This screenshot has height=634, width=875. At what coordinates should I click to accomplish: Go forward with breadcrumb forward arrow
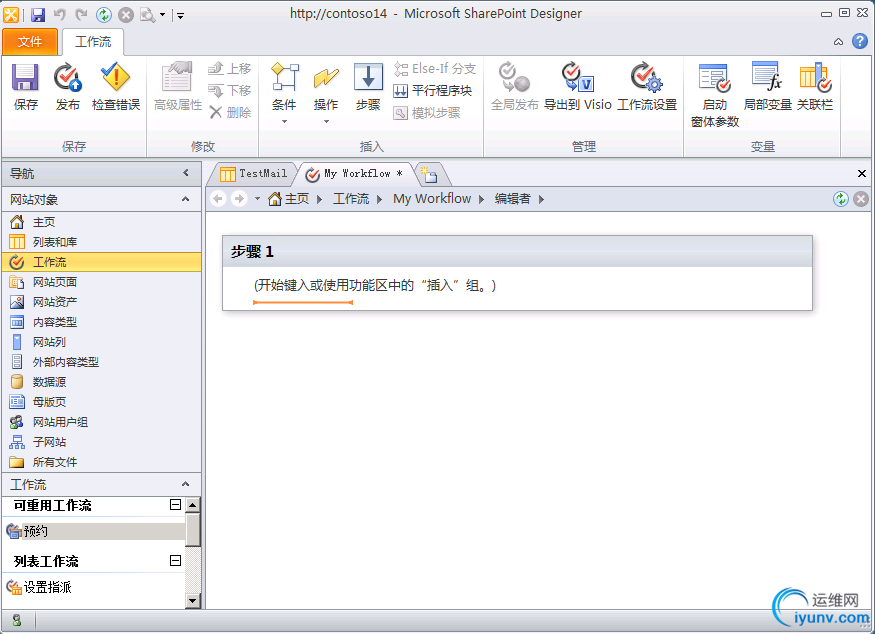239,199
